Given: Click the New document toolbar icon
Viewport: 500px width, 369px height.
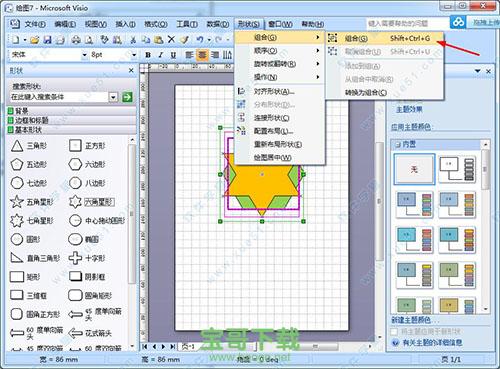Looking at the screenshot, I should [15, 40].
